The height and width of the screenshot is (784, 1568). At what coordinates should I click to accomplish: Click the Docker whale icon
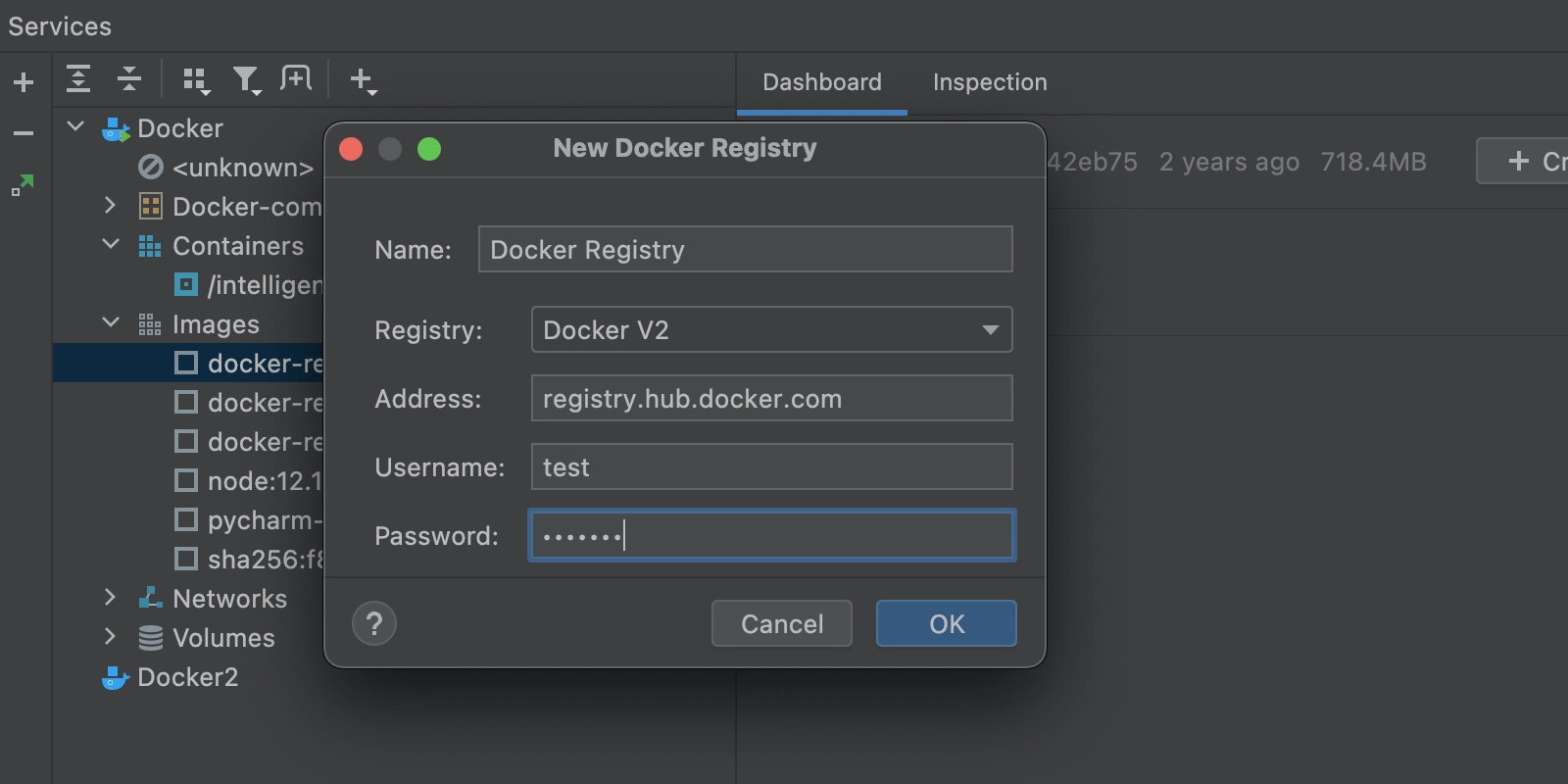coord(116,129)
